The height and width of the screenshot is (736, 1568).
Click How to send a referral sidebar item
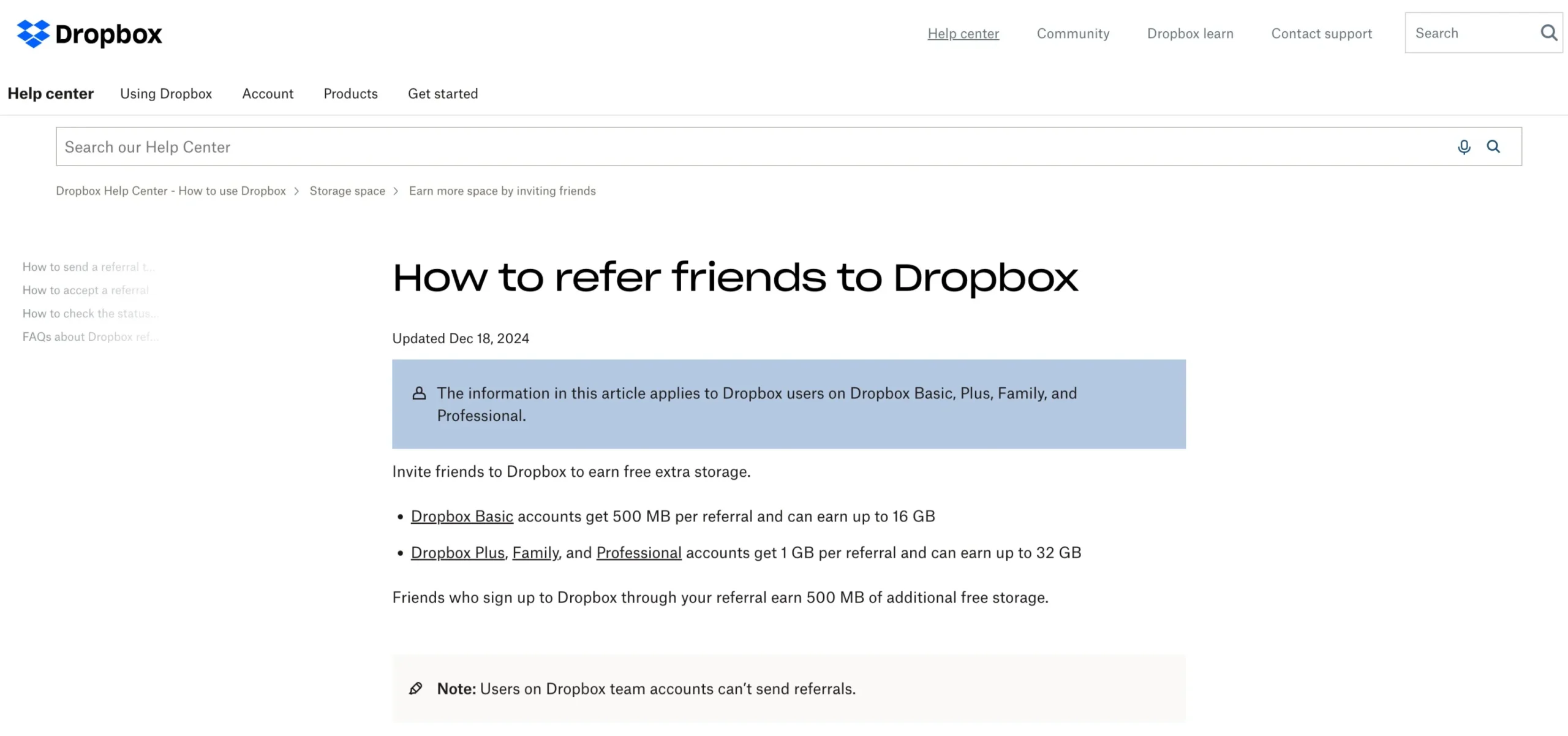click(87, 266)
